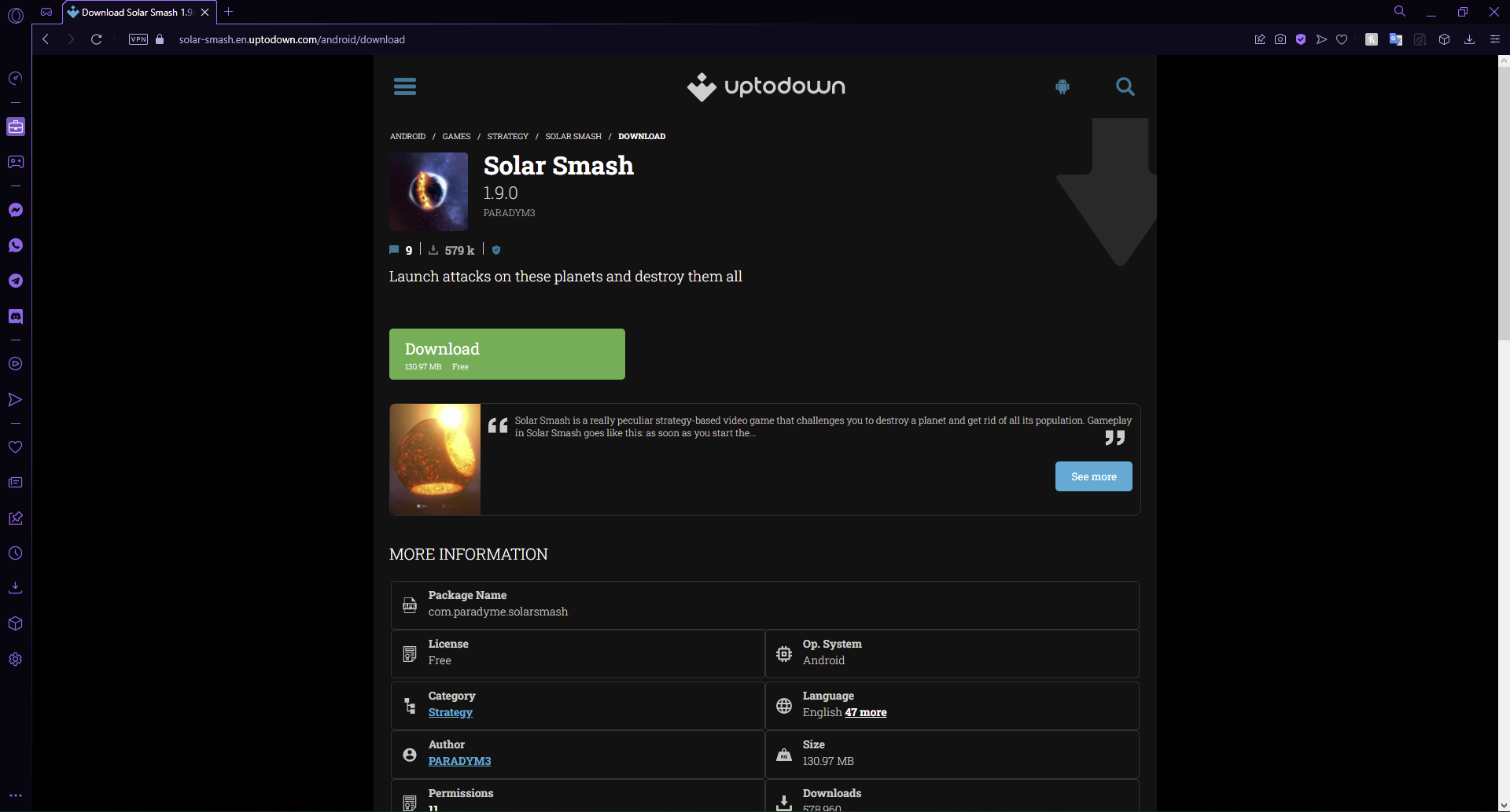The width and height of the screenshot is (1510, 812).
Task: Open the browser downloads panel
Action: click(x=1470, y=39)
